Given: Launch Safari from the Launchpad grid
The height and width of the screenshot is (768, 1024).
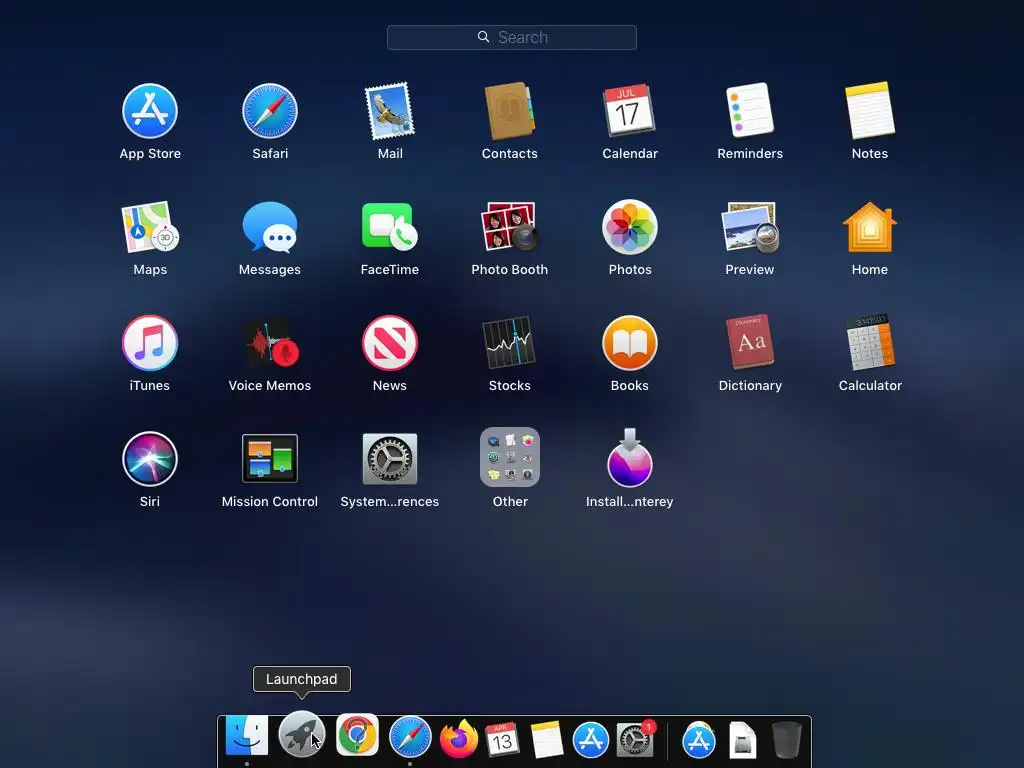Looking at the screenshot, I should [270, 111].
